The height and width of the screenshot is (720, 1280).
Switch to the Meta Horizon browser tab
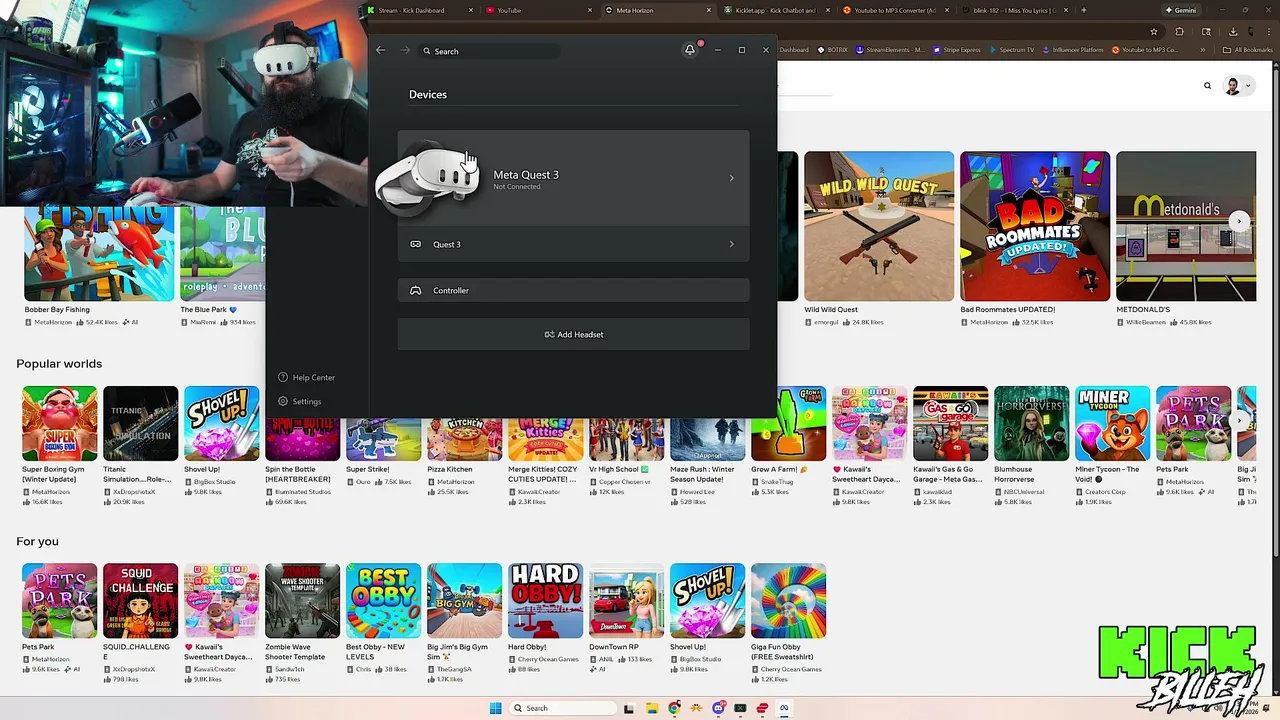click(x=660, y=10)
